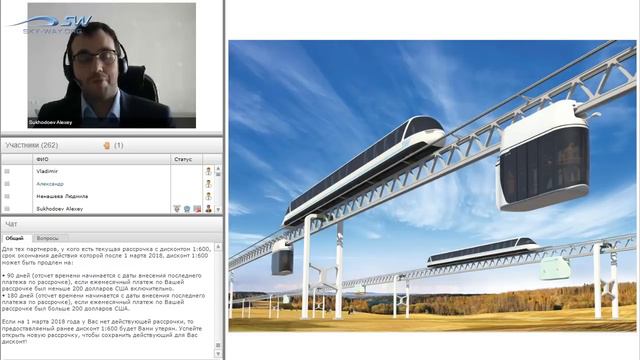Click the user icon in Ненашева Людмила's row

tap(209, 196)
